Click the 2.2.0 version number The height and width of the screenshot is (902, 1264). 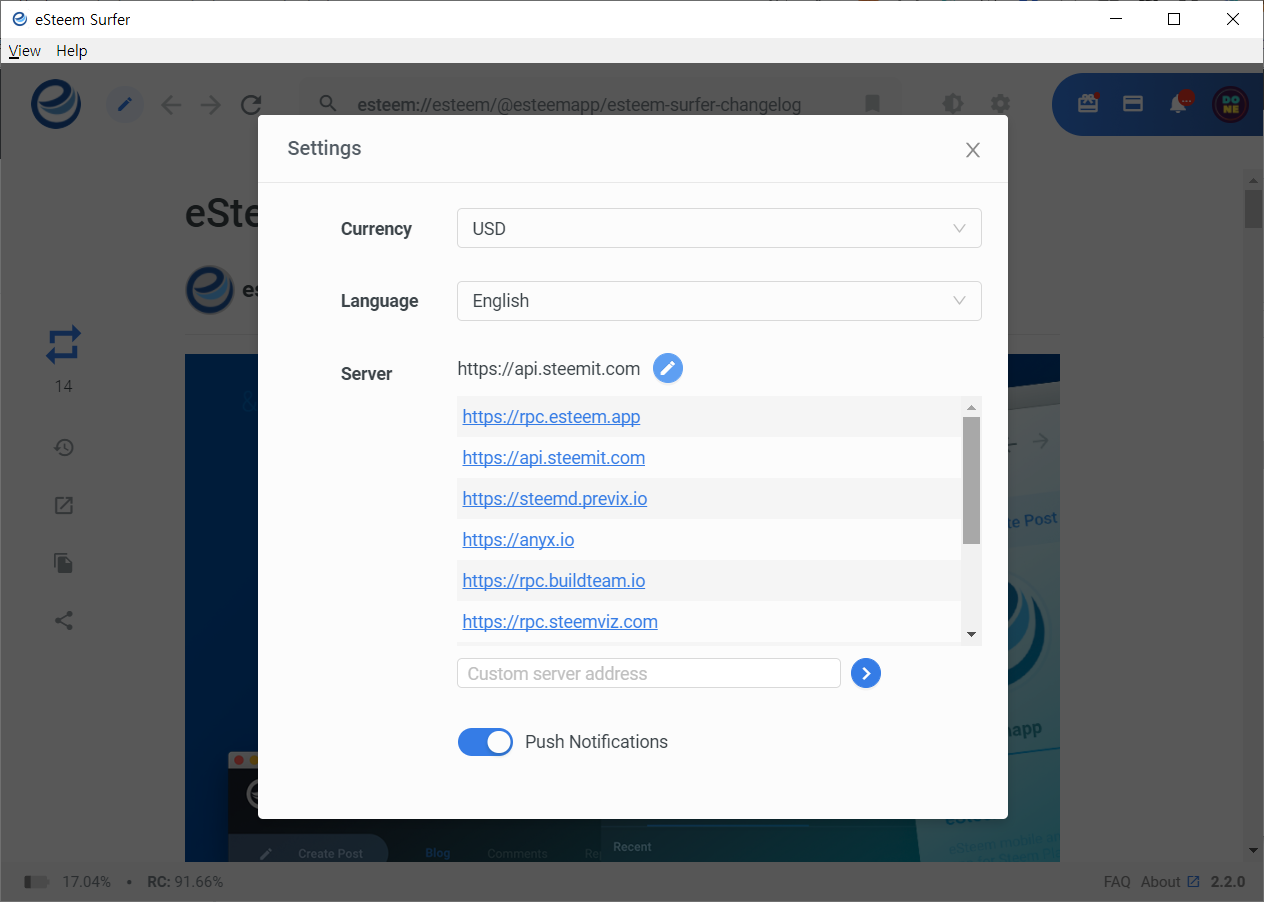click(1228, 882)
